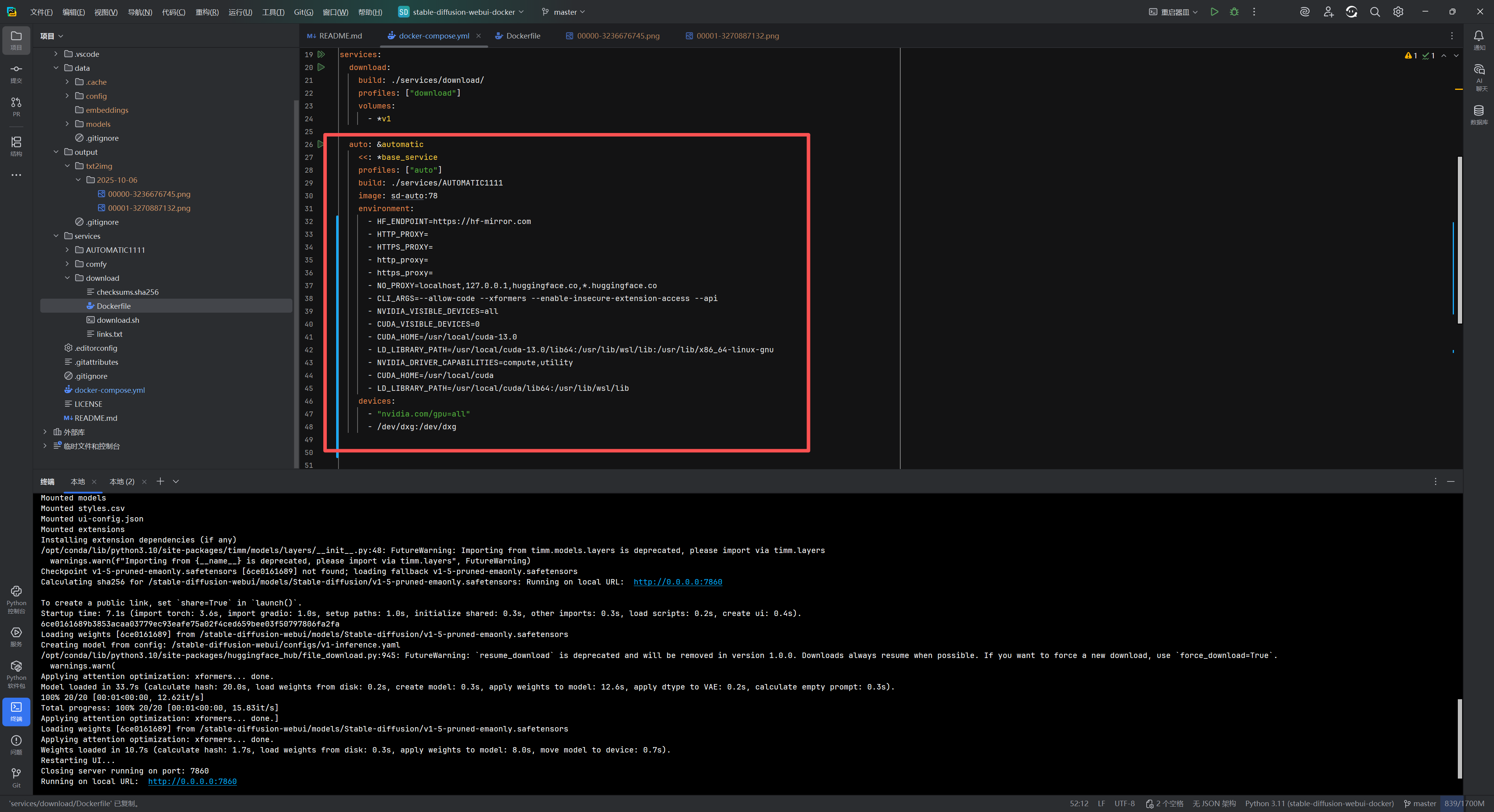1494x812 pixels.
Task: Click the Debug bug icon in toolbar
Action: [x=1234, y=12]
